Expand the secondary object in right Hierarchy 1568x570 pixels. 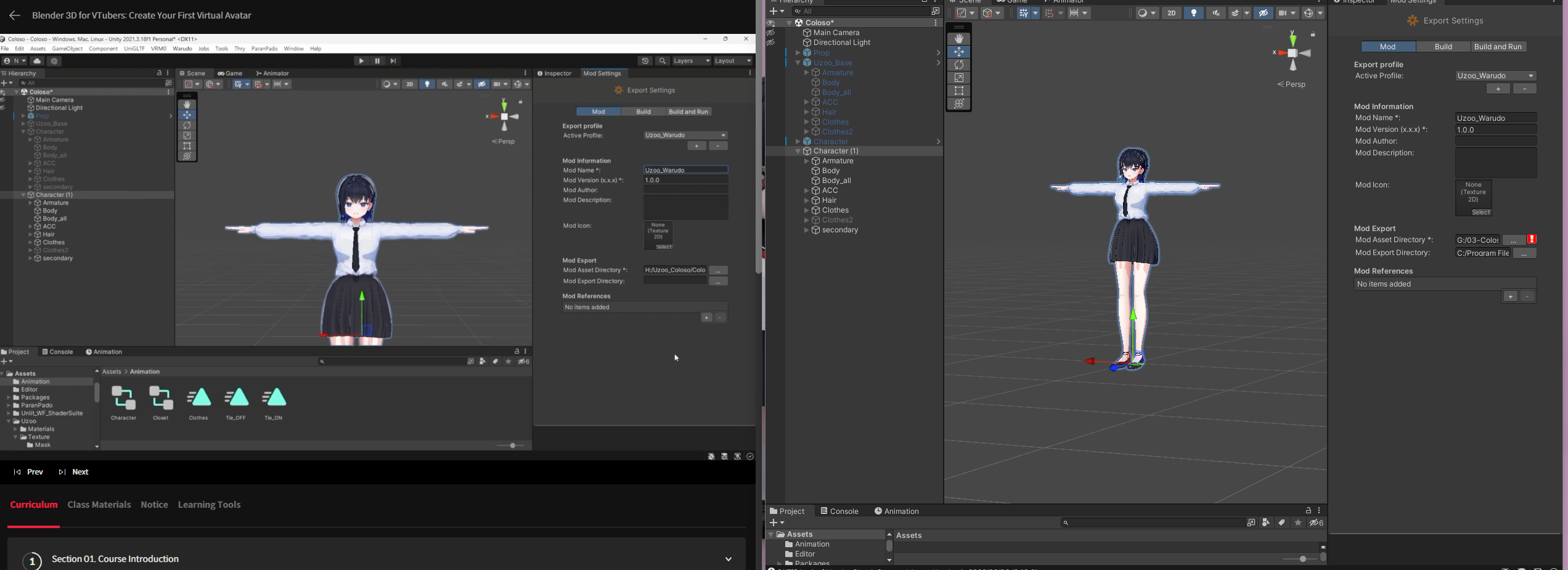point(806,230)
